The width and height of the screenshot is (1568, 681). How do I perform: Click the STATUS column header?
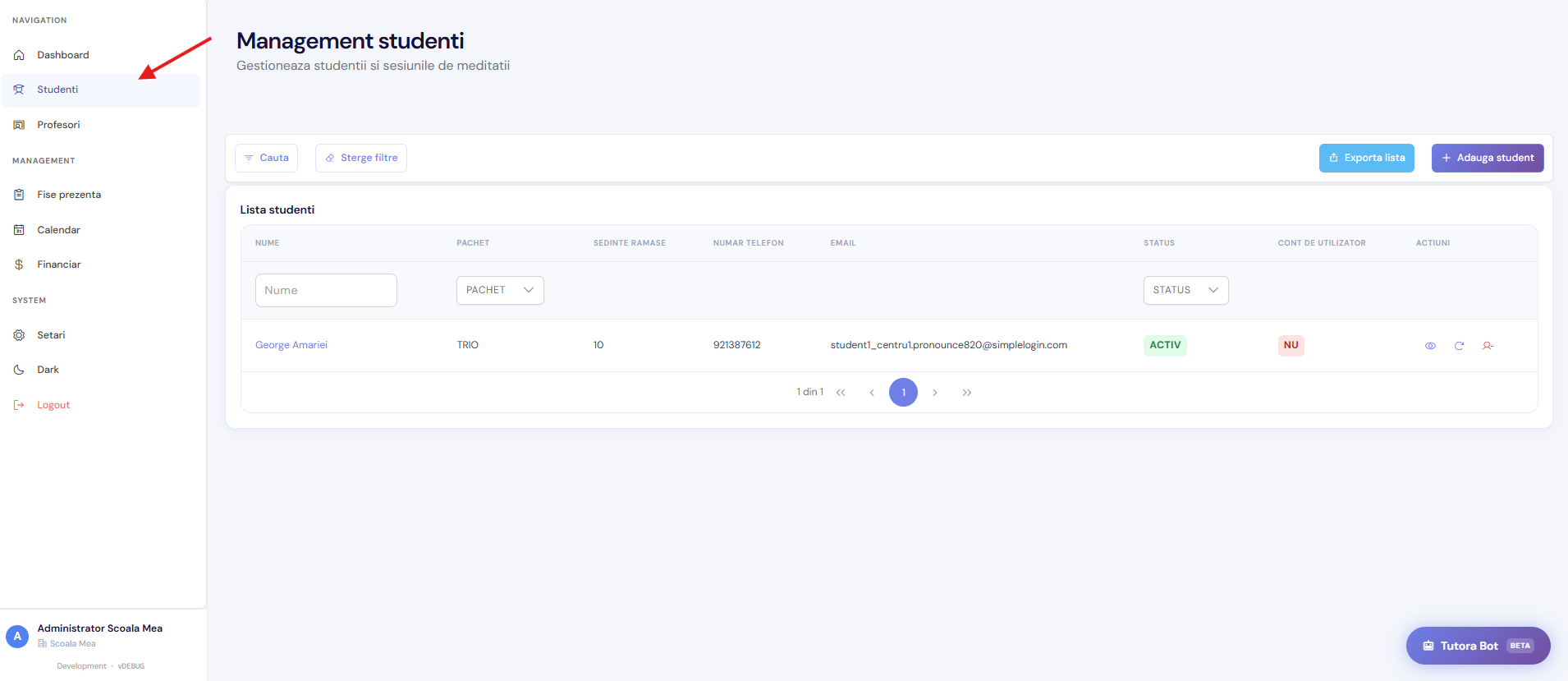1159,243
